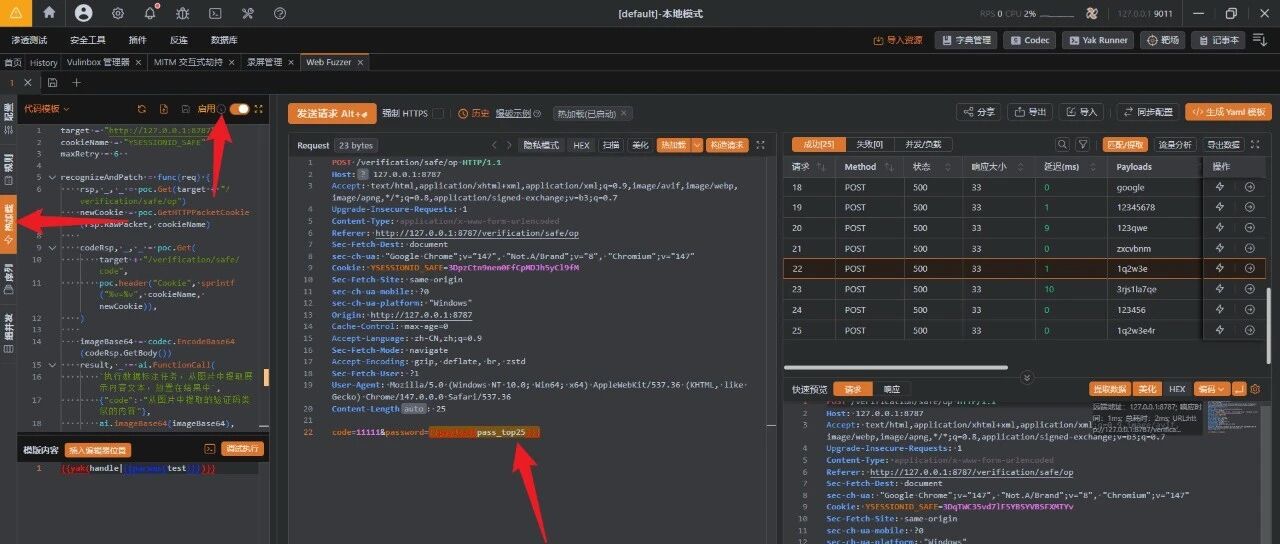Open the Codec tool

coord(1029,40)
